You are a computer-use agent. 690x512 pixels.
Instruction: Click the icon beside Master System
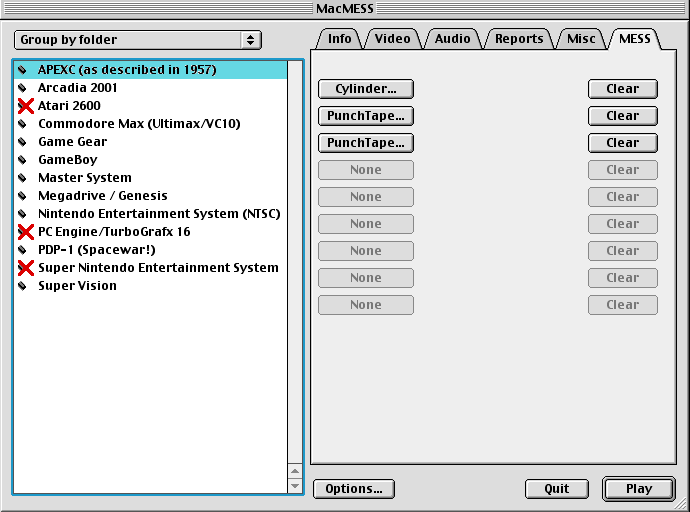22,178
